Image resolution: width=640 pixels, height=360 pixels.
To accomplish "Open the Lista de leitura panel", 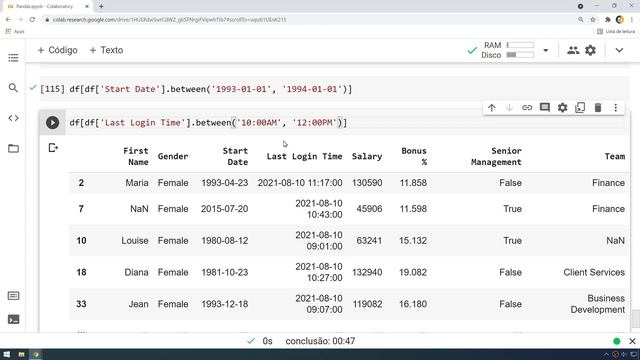I will pos(616,31).
